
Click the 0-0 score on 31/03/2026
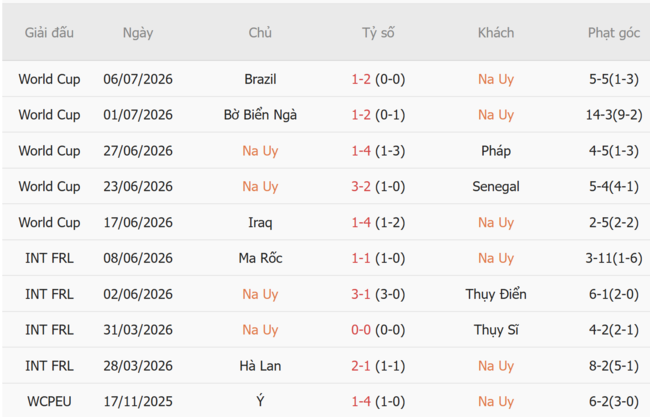tap(361, 330)
